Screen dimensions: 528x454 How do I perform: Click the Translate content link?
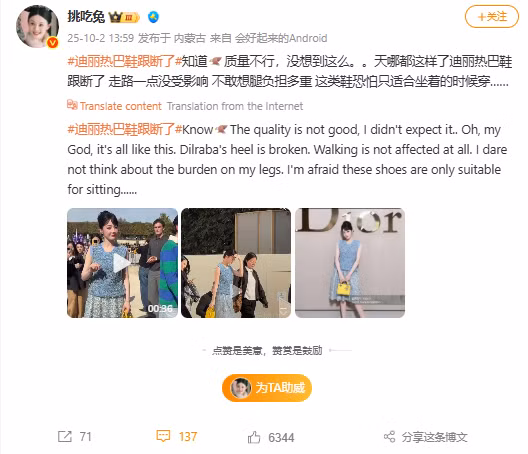(x=121, y=106)
